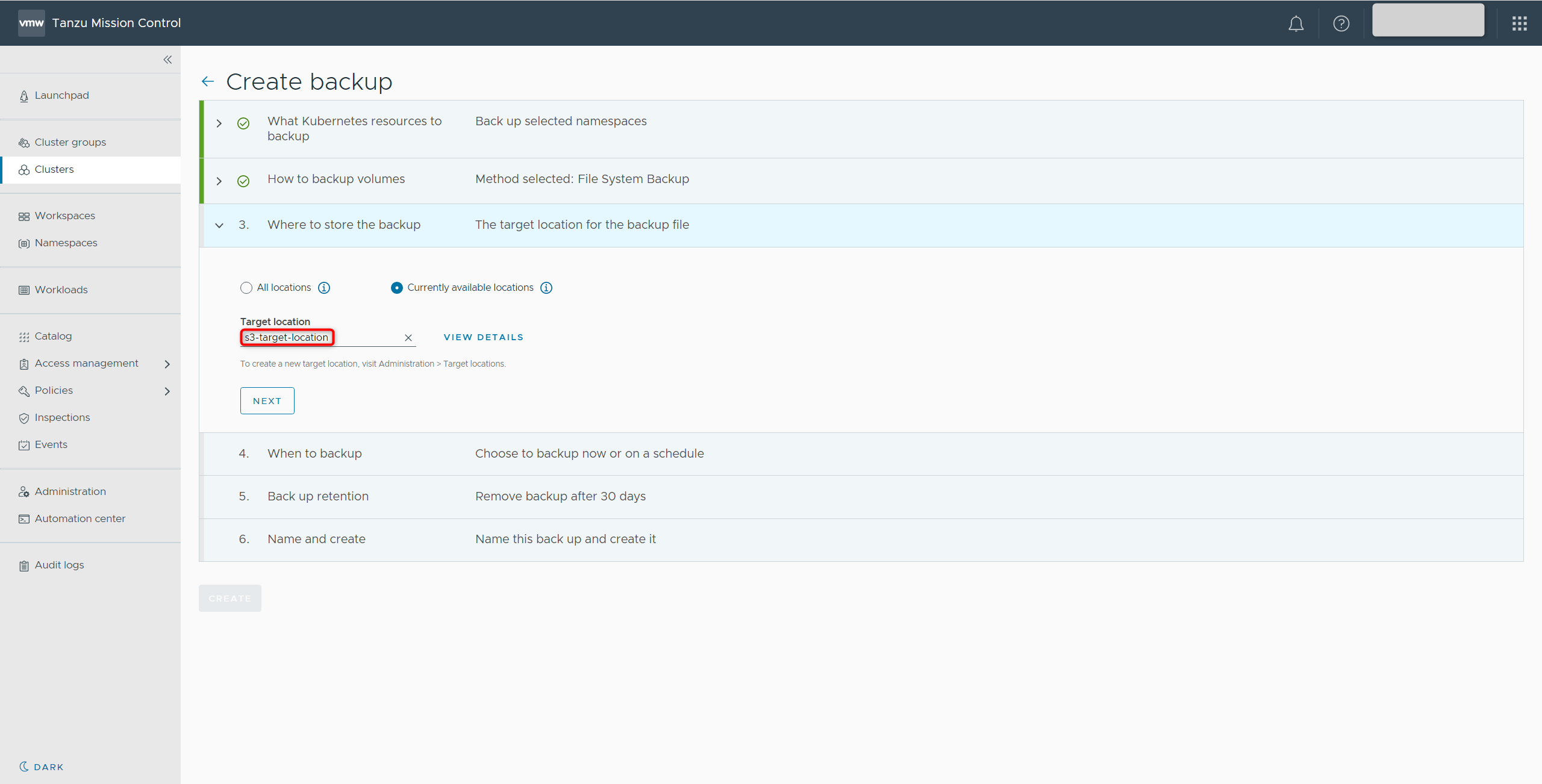Screen dimensions: 1542x784
Task: Click info icon beside Currently available locations
Action: coord(546,288)
